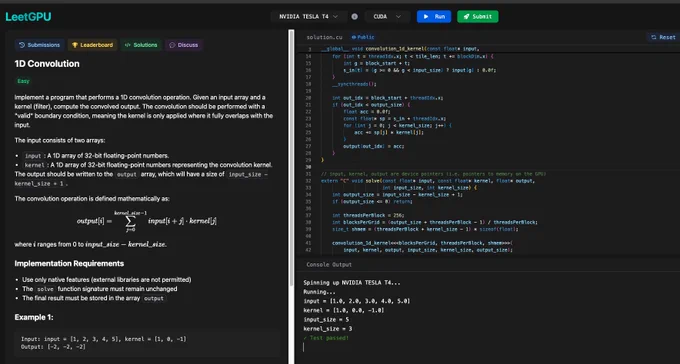Select the solution.cu file tab
The image size is (680, 364).
point(324,37)
